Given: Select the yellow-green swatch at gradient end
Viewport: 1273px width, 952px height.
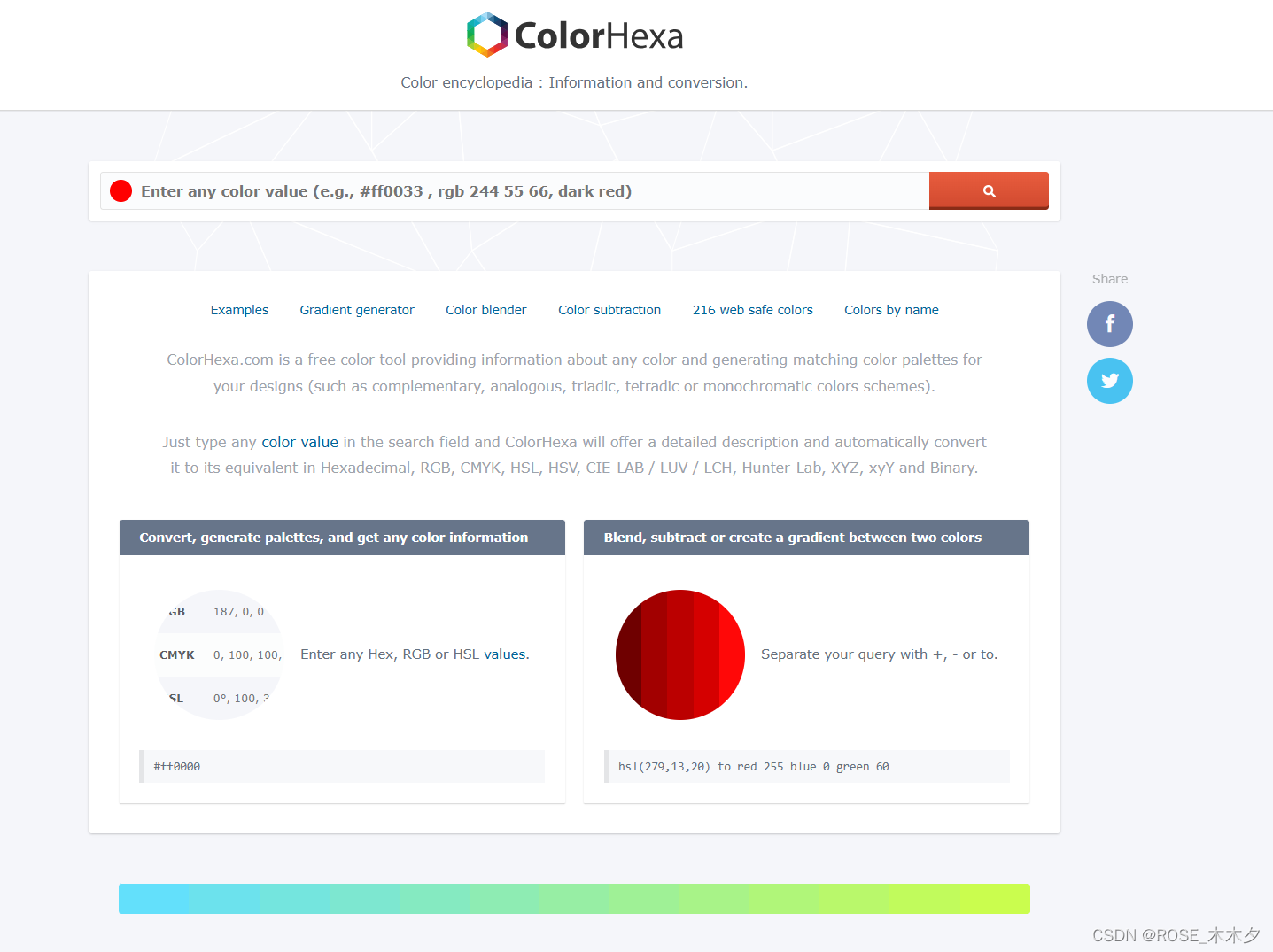Looking at the screenshot, I should (995, 898).
